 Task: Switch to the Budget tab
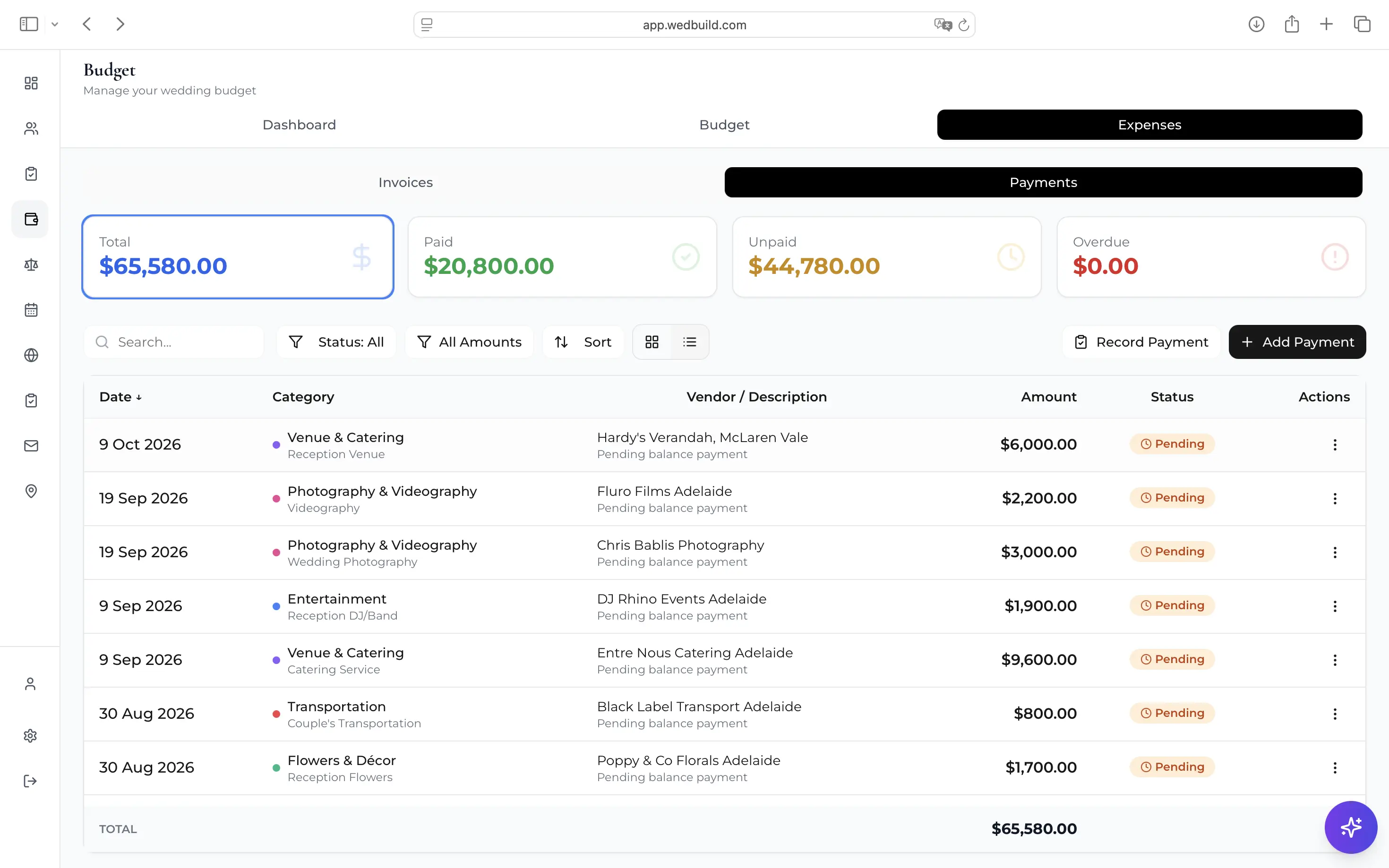tap(724, 125)
